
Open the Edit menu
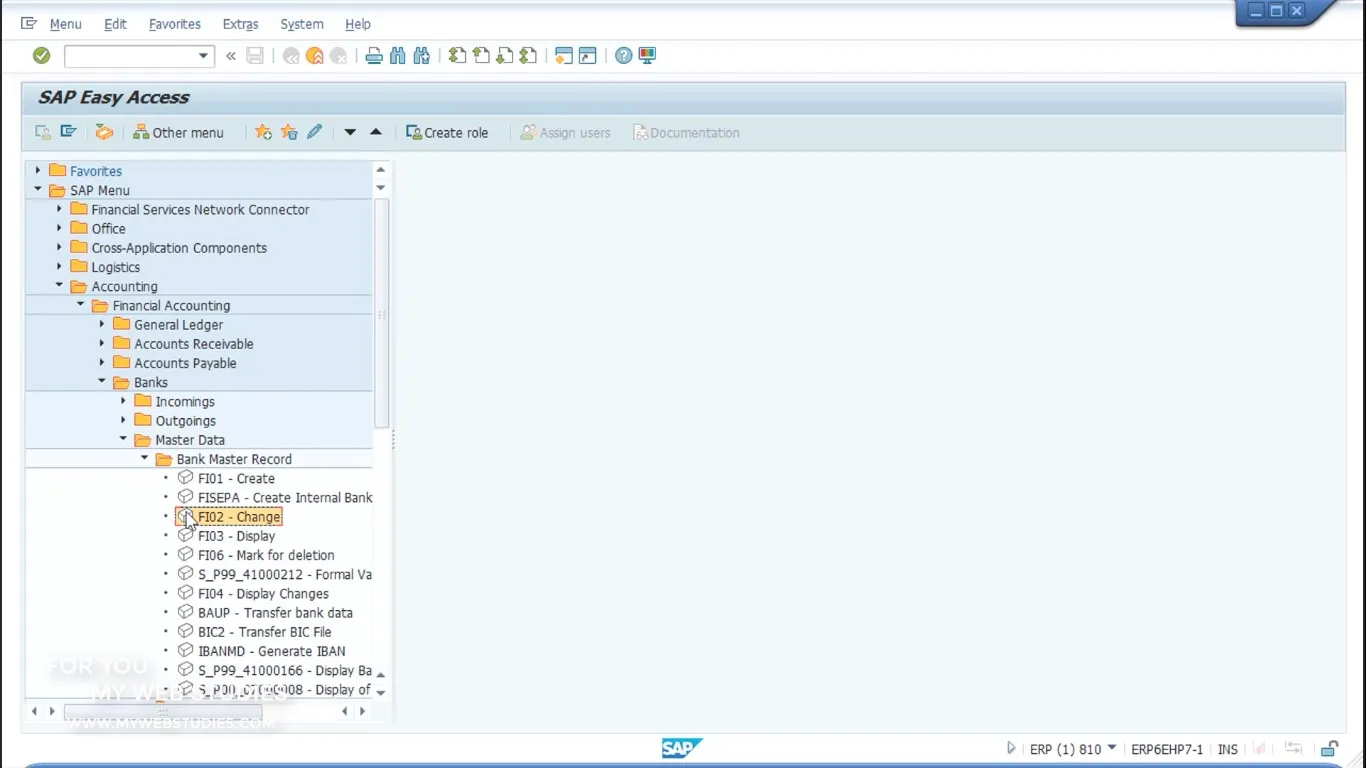(x=116, y=24)
